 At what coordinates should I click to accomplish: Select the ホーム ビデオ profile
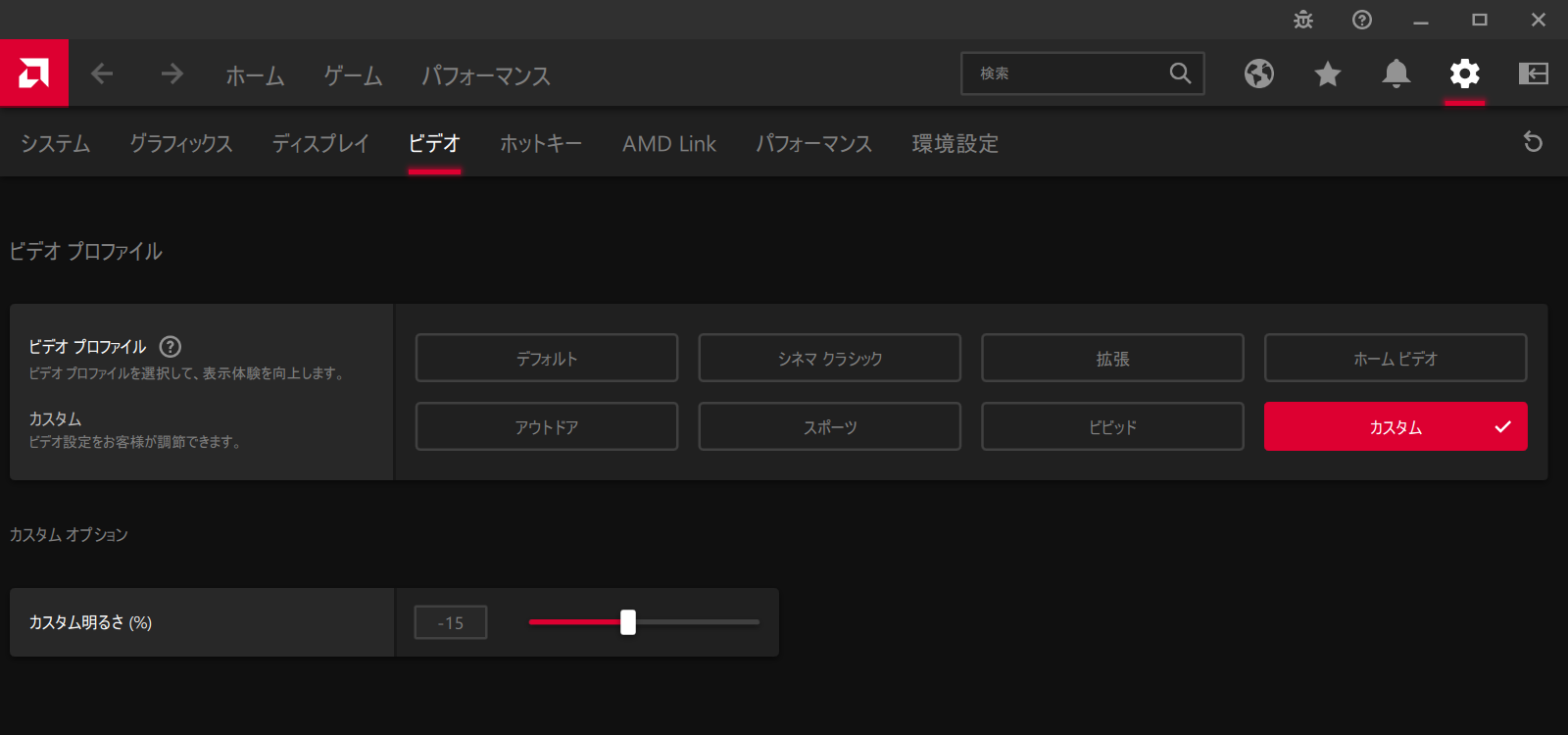pyautogui.click(x=1396, y=358)
